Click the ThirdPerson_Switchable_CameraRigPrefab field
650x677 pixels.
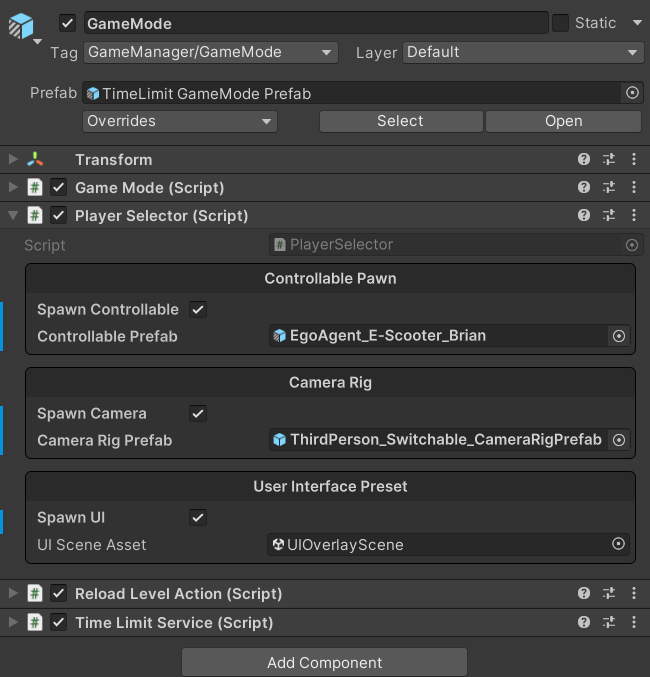pyautogui.click(x=438, y=440)
